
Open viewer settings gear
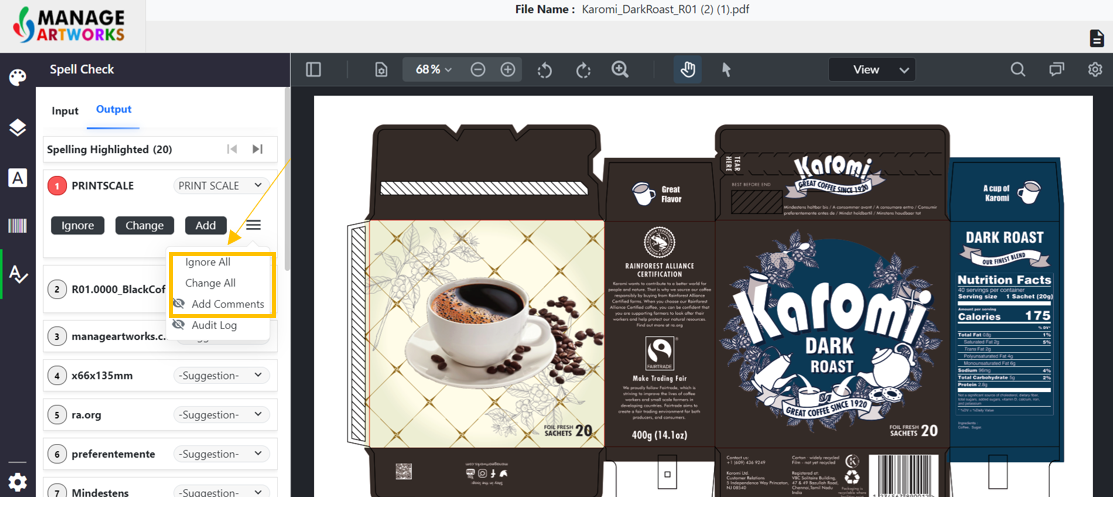point(1095,70)
